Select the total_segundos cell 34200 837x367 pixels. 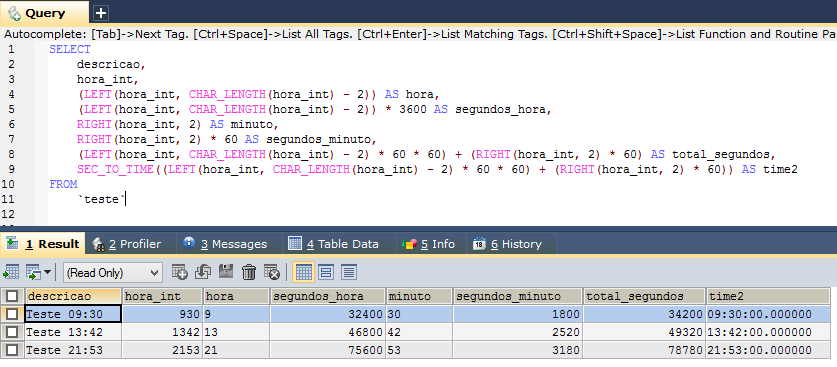tap(644, 314)
